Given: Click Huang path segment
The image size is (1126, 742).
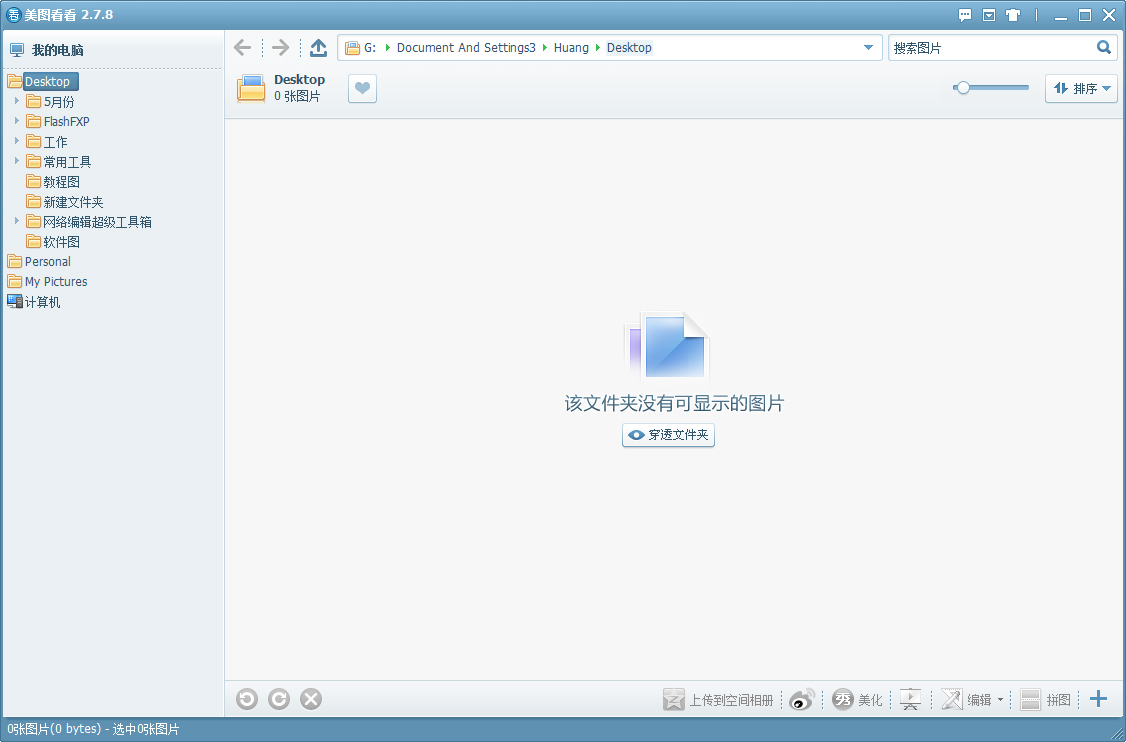Looking at the screenshot, I should point(571,47).
